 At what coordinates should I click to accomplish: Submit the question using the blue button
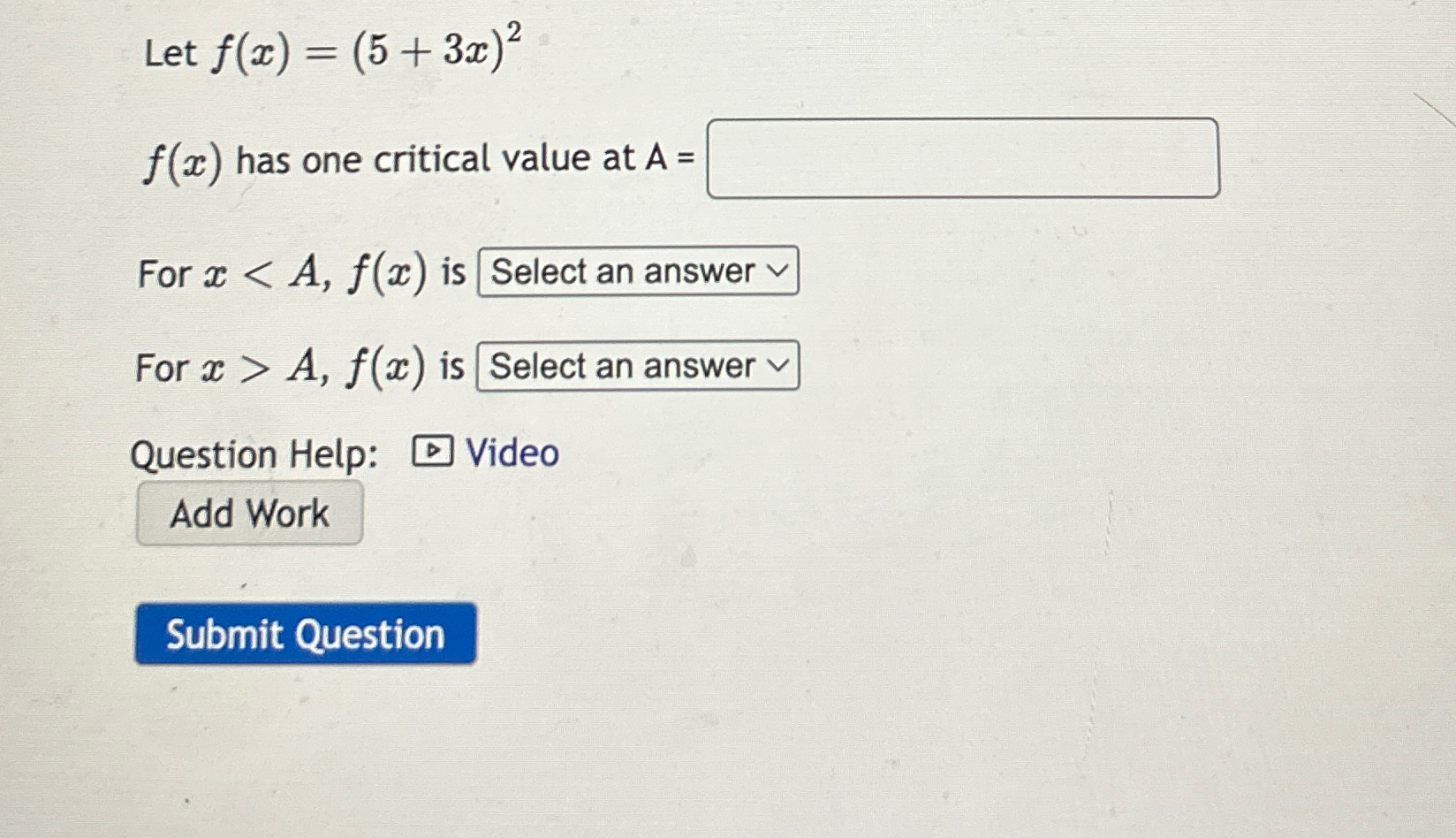click(304, 635)
